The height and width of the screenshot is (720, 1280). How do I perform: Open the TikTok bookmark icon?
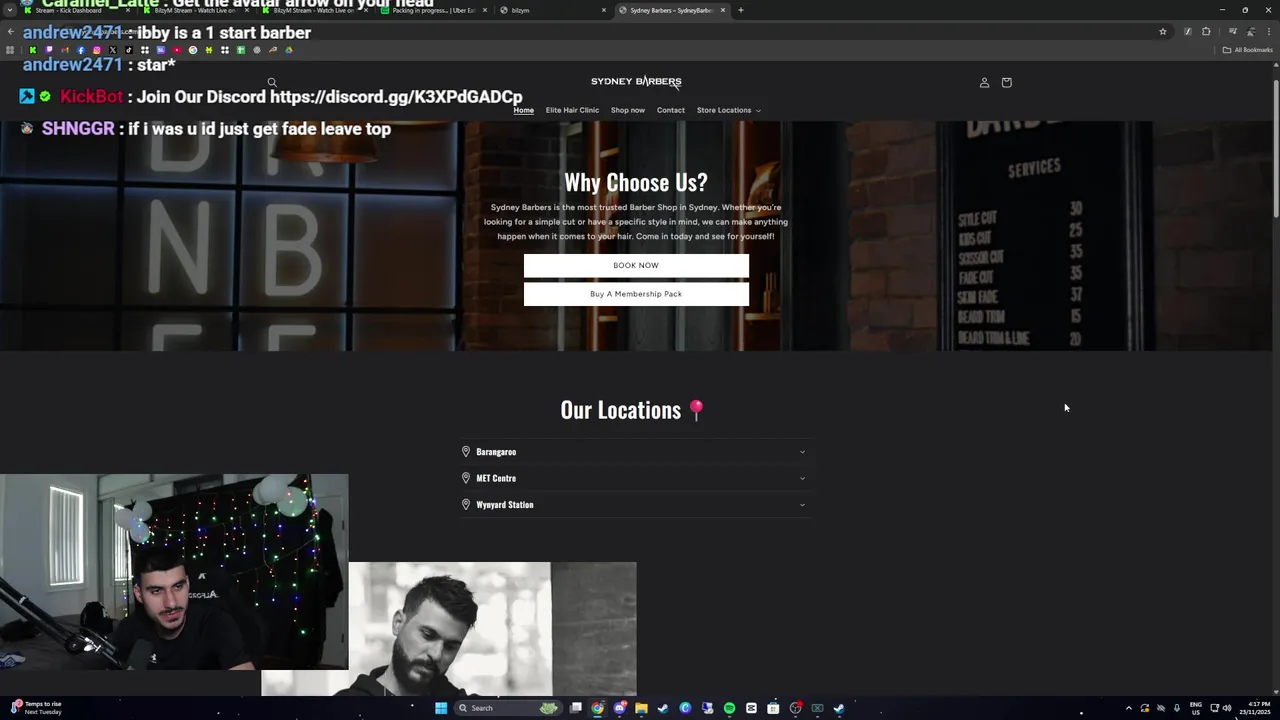coord(129,50)
